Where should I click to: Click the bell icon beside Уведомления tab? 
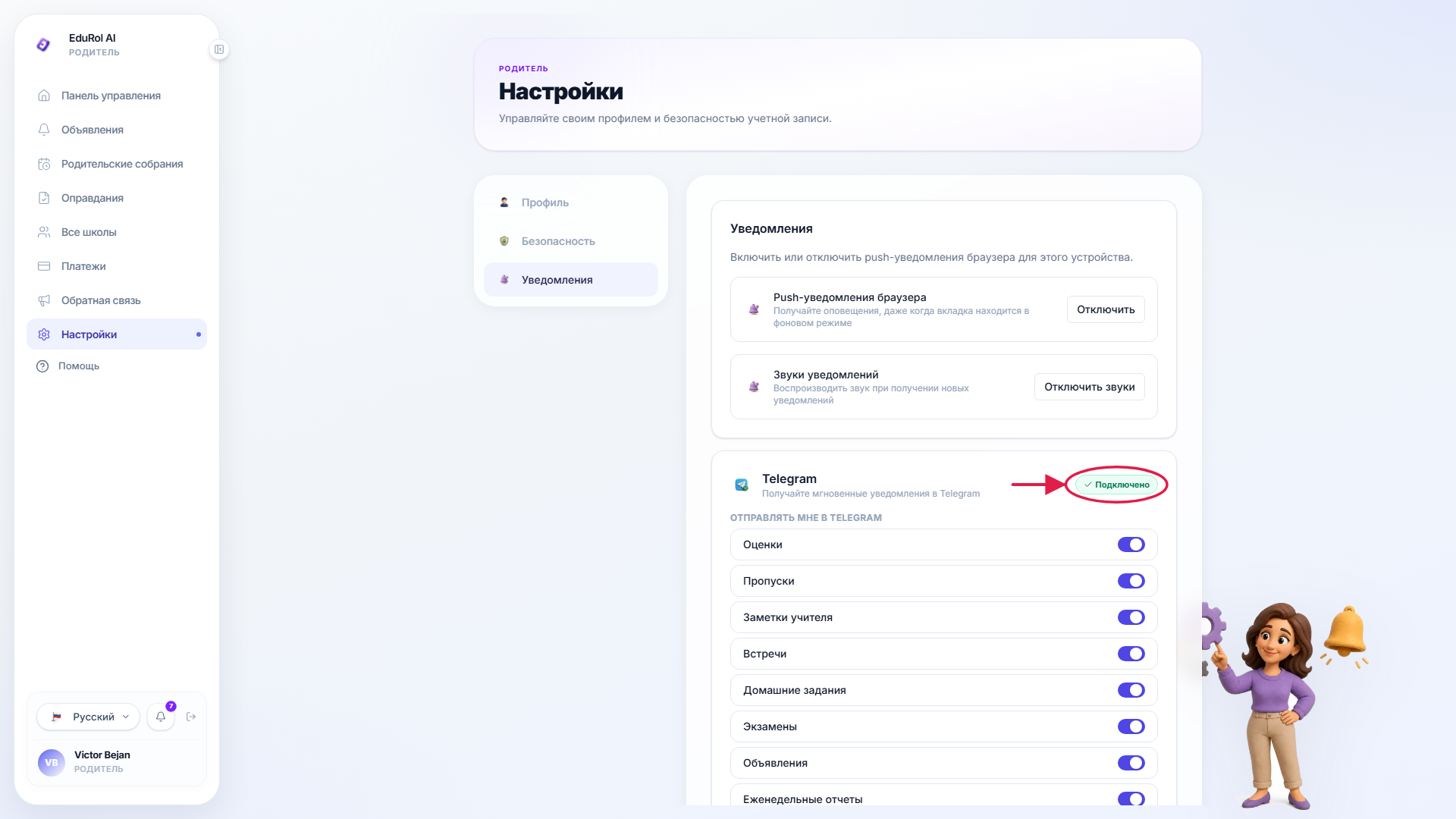coord(504,280)
